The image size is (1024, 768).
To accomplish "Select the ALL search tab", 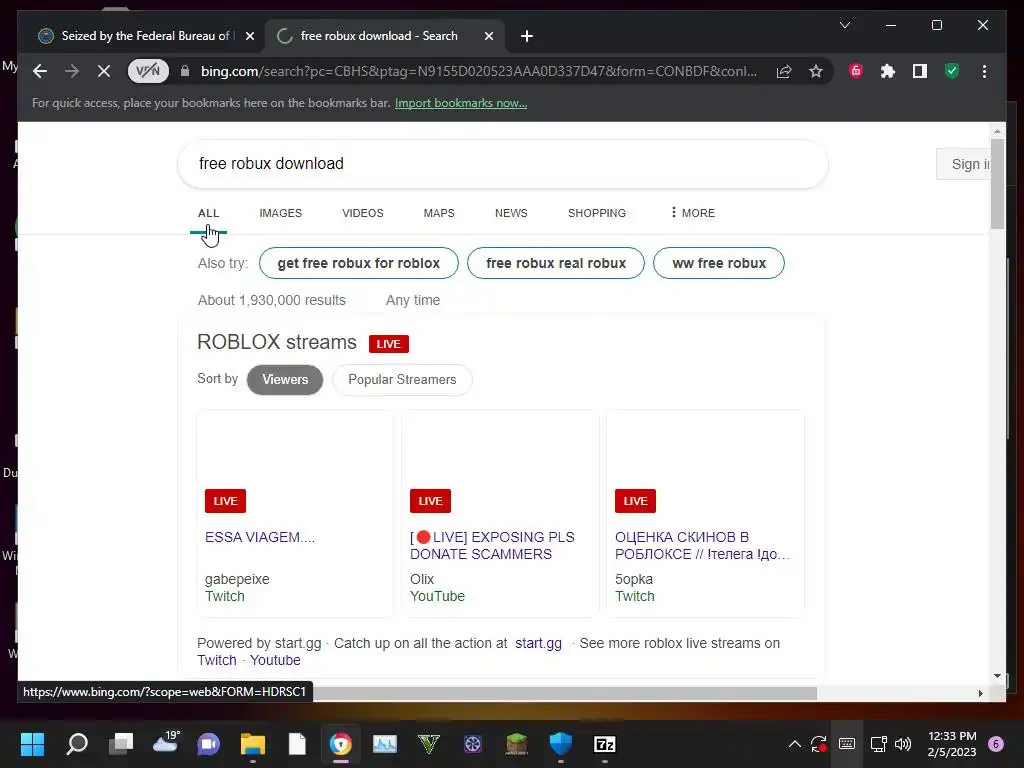I will (209, 214).
